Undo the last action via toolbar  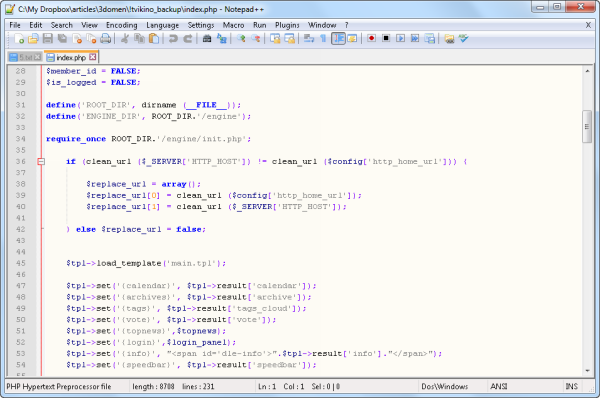pos(173,38)
